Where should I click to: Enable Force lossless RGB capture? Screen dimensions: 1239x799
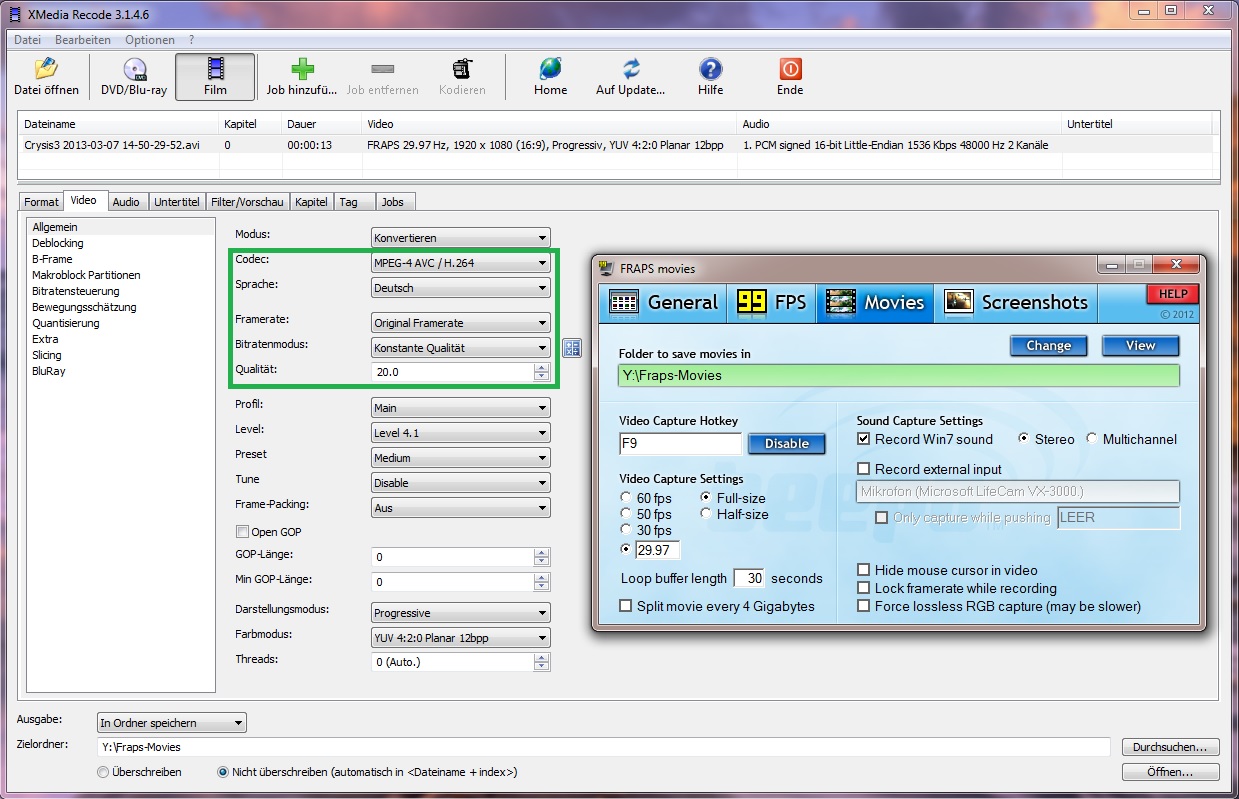pos(864,606)
